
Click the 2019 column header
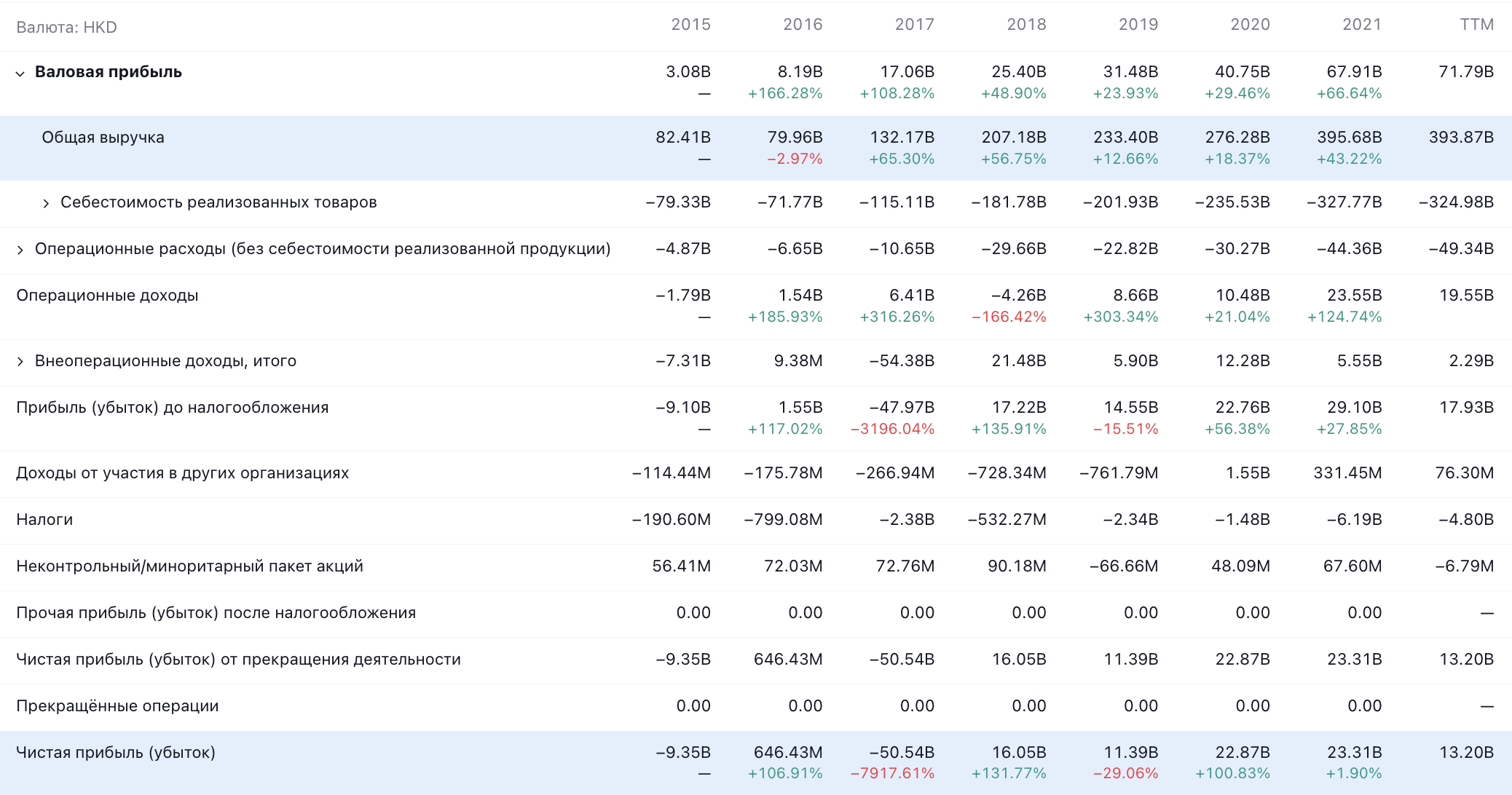coord(1138,25)
